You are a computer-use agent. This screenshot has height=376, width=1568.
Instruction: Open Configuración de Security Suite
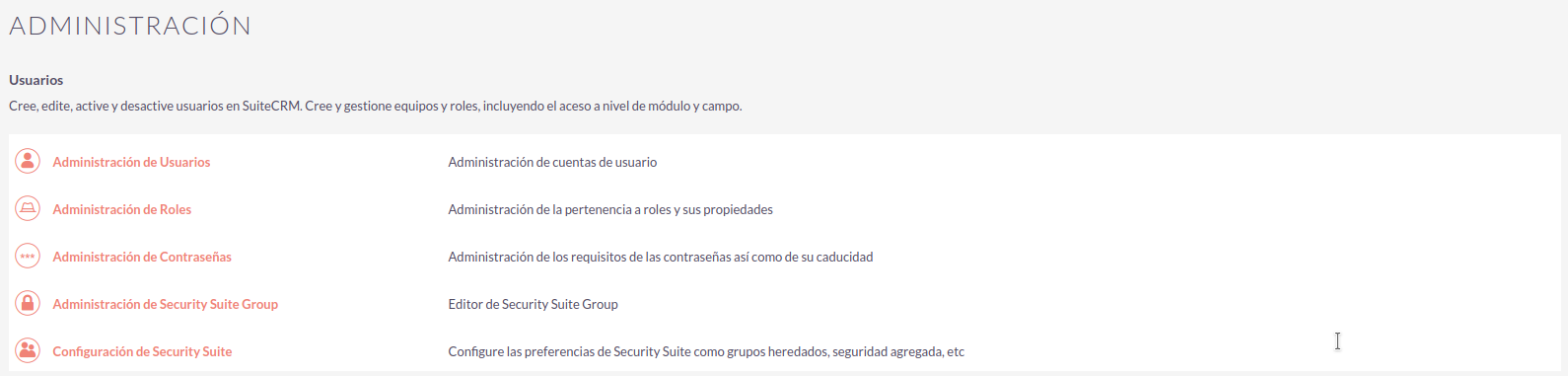click(x=142, y=351)
